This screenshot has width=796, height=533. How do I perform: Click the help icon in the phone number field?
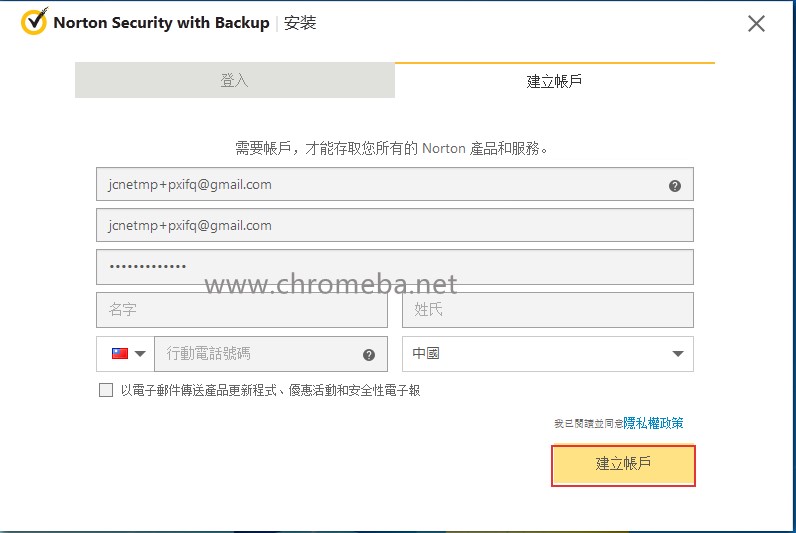[x=369, y=354]
